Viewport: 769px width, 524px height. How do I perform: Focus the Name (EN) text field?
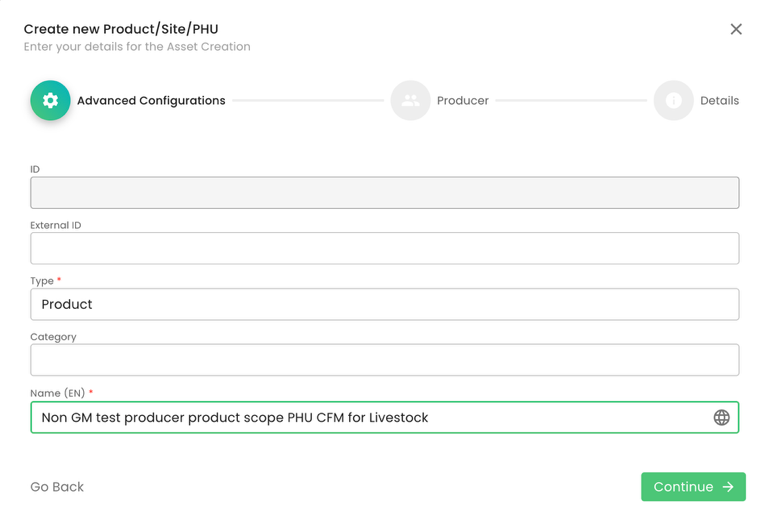tap(370, 418)
